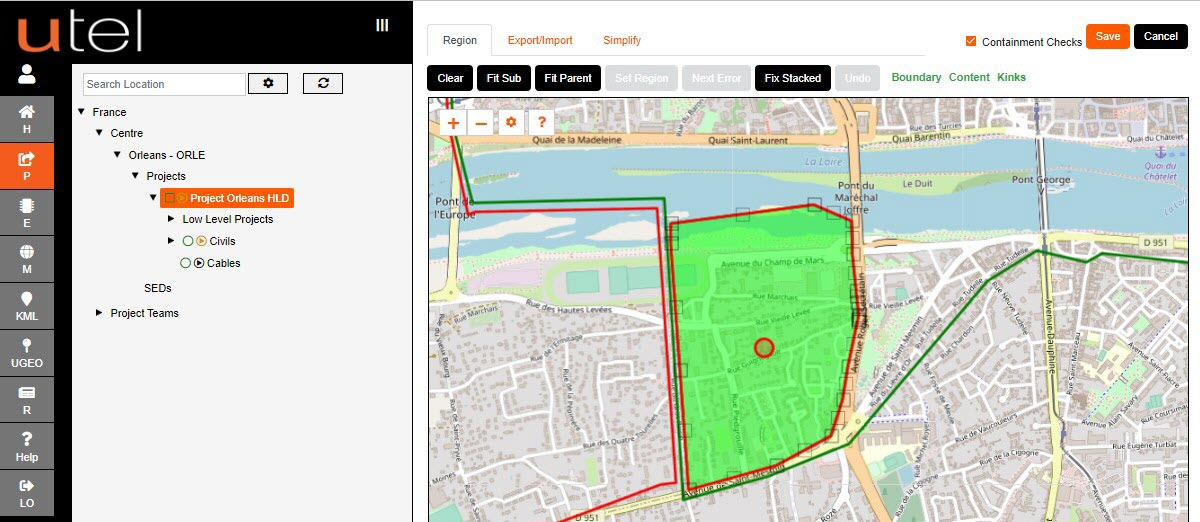Viewport: 1200px width, 522px height.
Task: Zoom in on the map
Action: [x=453, y=122]
